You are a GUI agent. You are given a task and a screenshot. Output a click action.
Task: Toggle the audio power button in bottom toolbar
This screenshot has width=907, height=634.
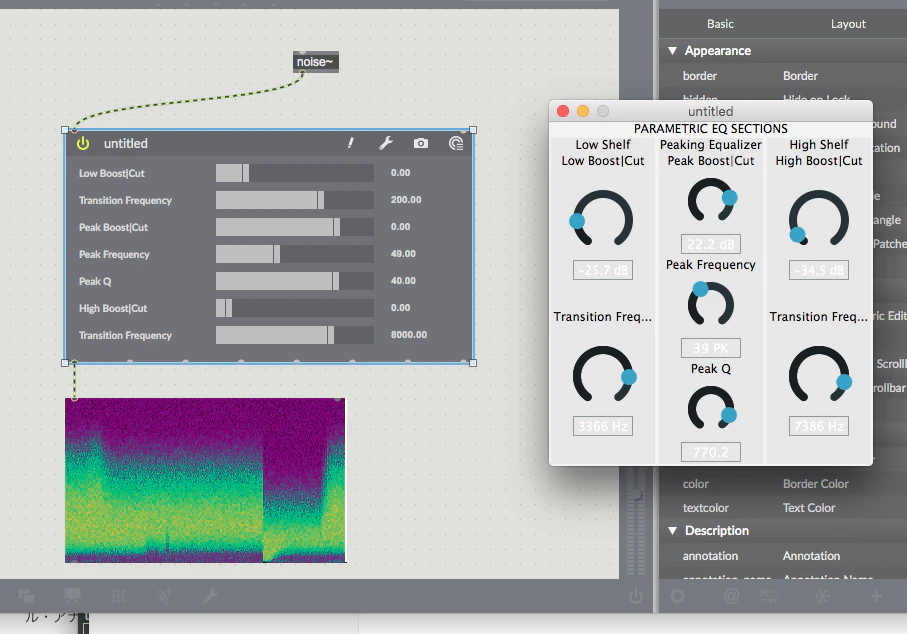pos(636,595)
